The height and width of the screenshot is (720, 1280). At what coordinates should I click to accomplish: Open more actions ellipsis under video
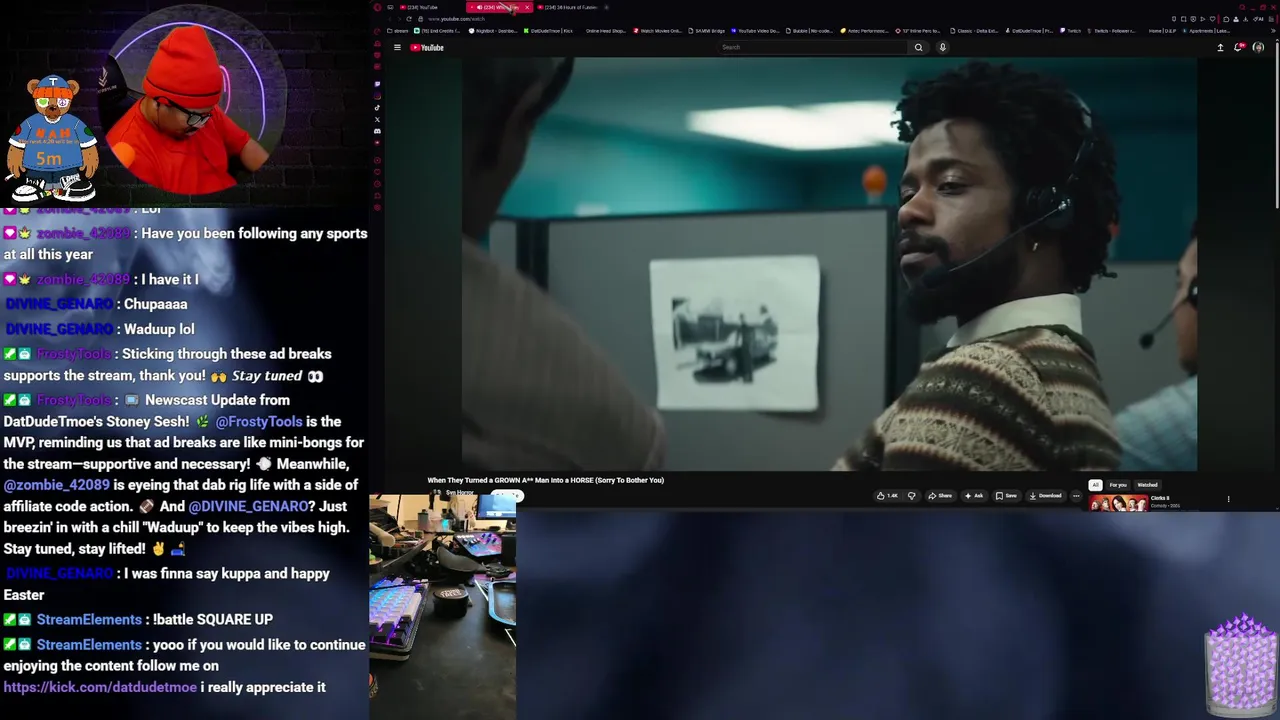(1076, 496)
